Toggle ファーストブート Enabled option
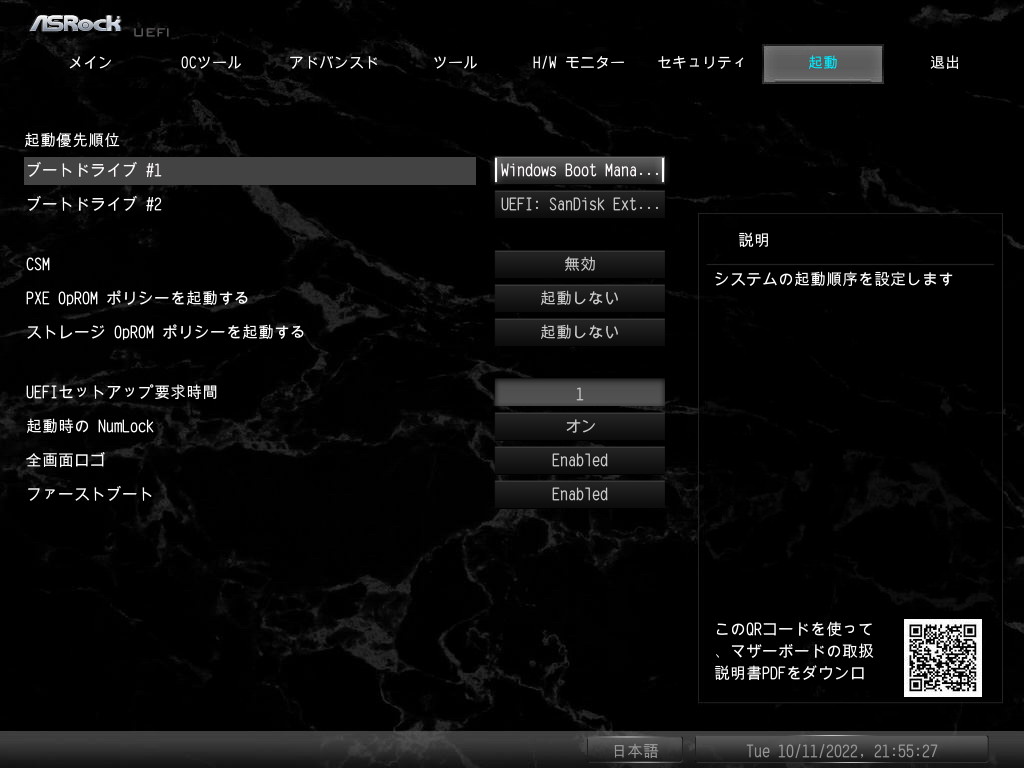Screen dimensions: 1024x768 pyautogui.click(x=579, y=494)
